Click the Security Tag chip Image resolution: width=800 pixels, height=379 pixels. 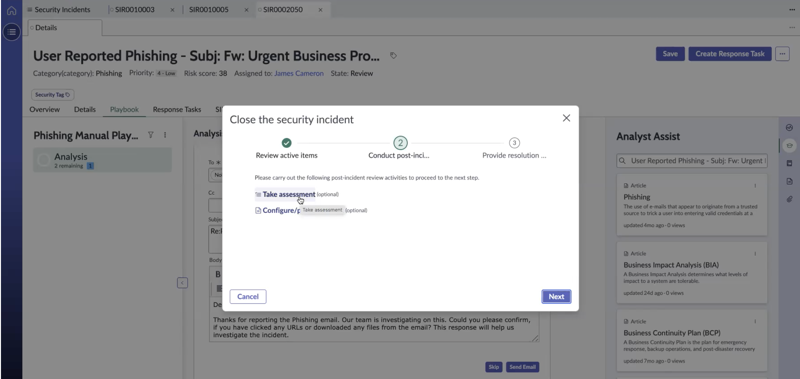(x=53, y=94)
